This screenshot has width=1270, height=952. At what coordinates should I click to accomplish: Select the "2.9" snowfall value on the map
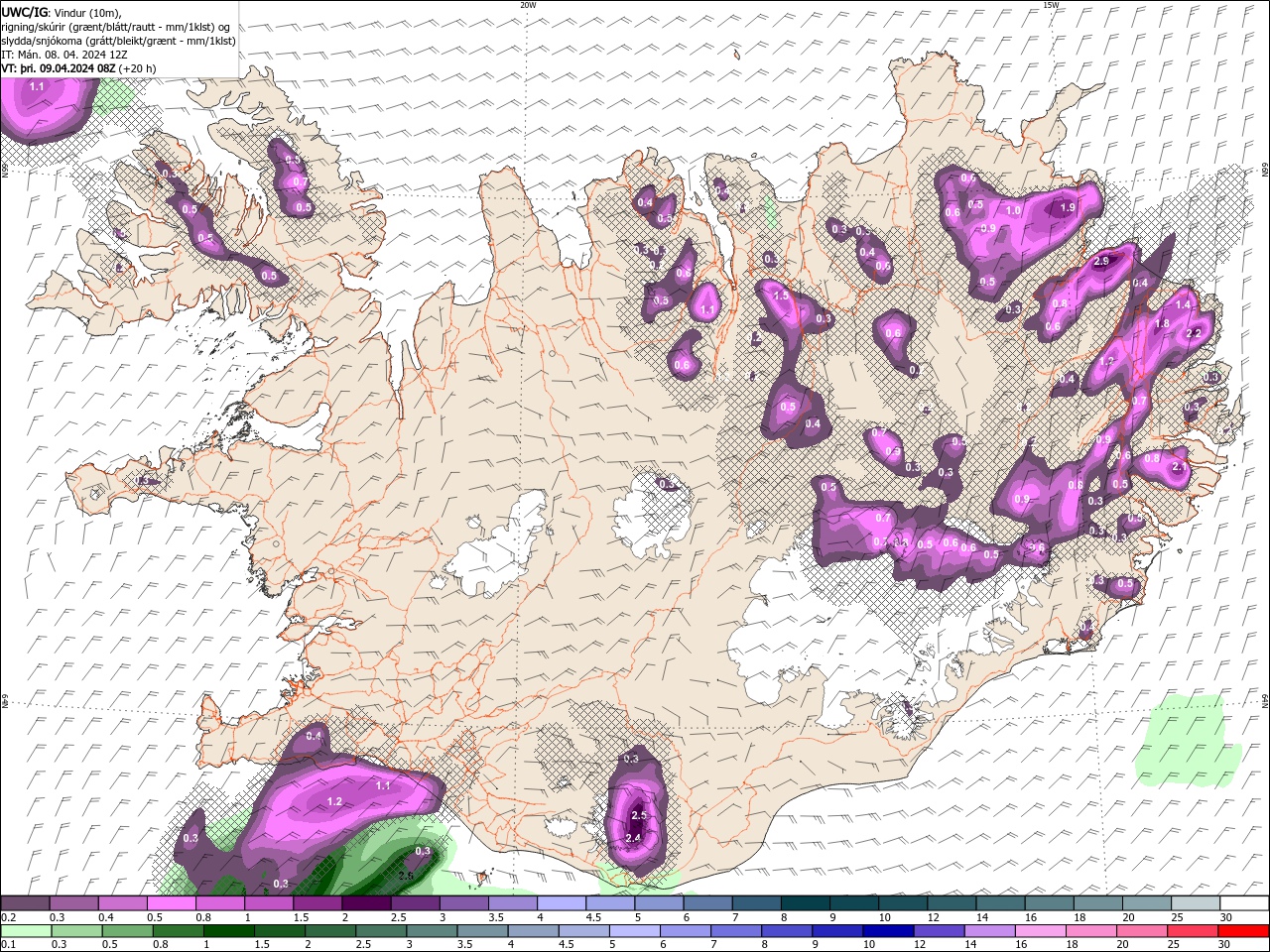[1101, 262]
